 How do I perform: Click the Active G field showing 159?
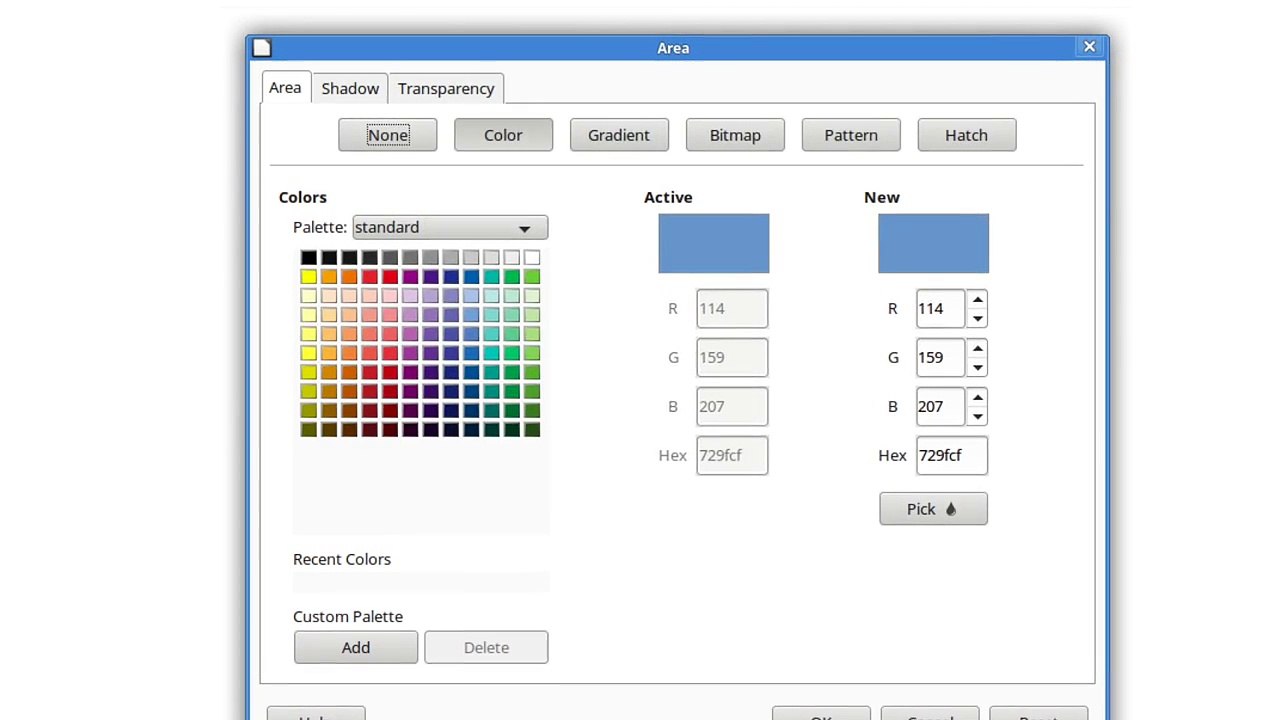732,357
